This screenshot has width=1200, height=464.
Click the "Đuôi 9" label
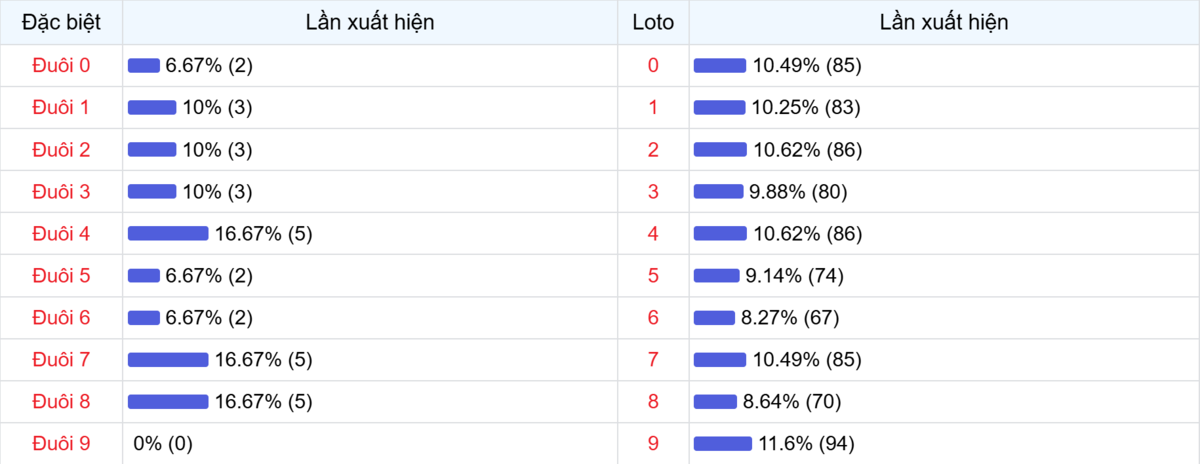(x=61, y=443)
